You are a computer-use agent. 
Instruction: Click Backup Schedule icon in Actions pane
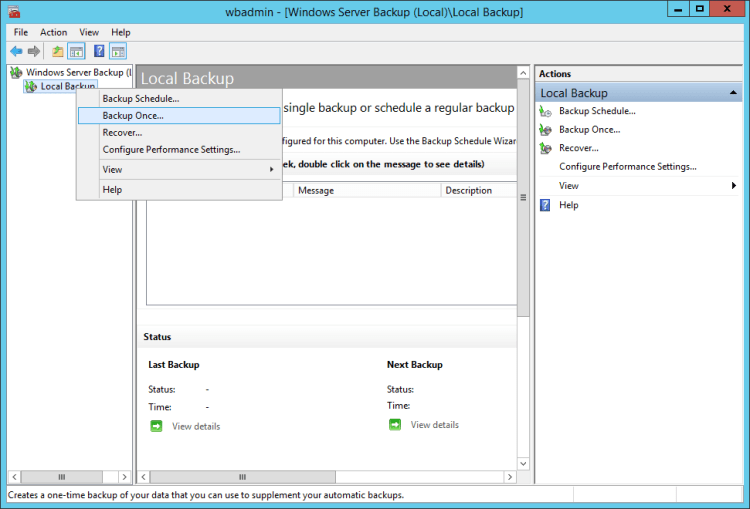545,111
